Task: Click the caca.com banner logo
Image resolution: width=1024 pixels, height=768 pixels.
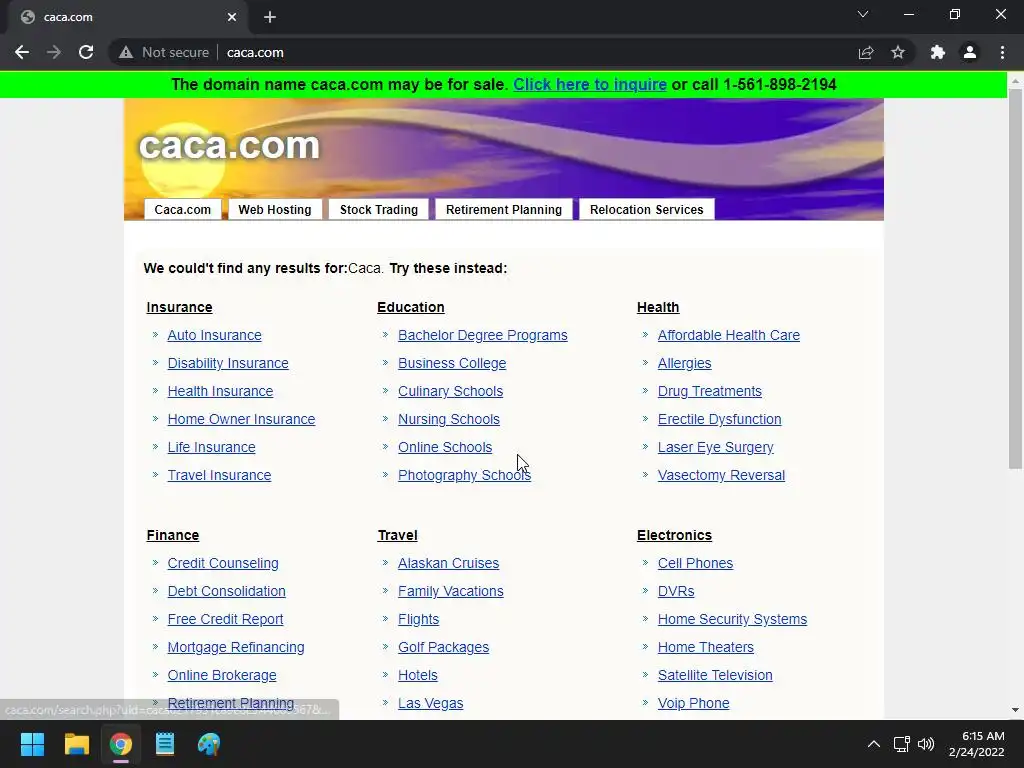Action: click(x=229, y=145)
